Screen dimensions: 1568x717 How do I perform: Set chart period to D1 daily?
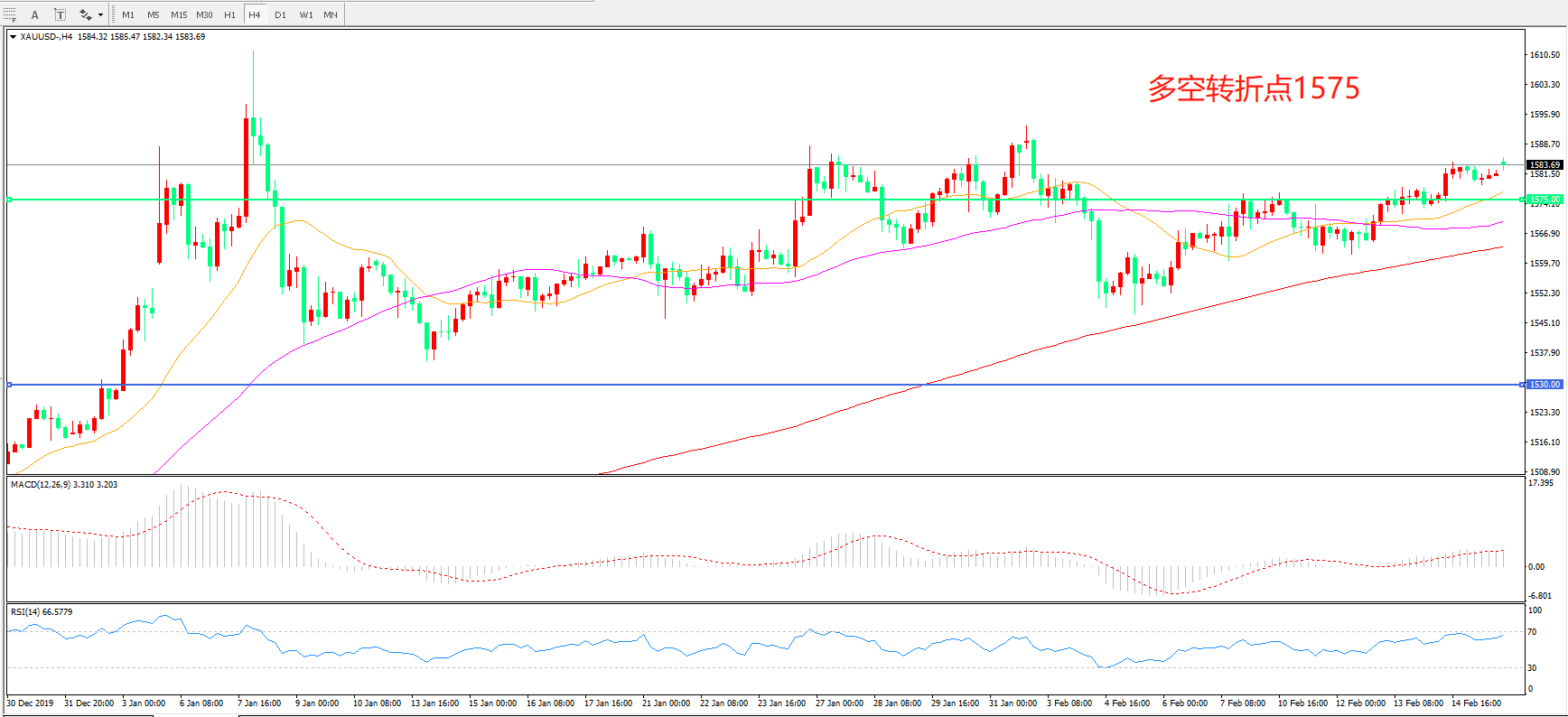280,14
